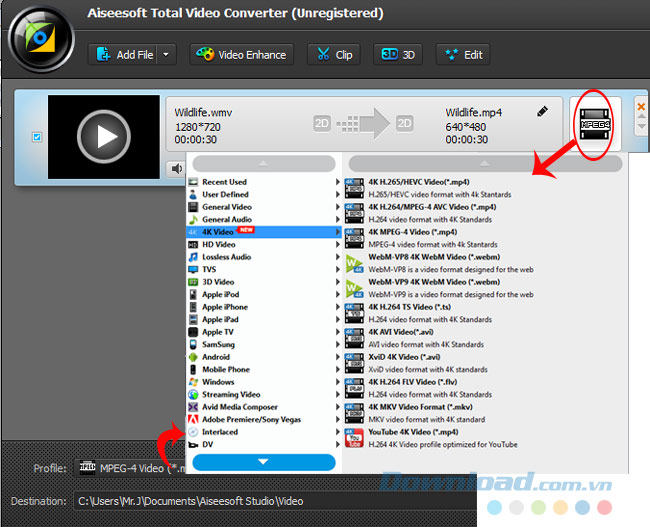The width and height of the screenshot is (650, 527).
Task: Click the Mobile Phone icon
Action: click(x=193, y=369)
